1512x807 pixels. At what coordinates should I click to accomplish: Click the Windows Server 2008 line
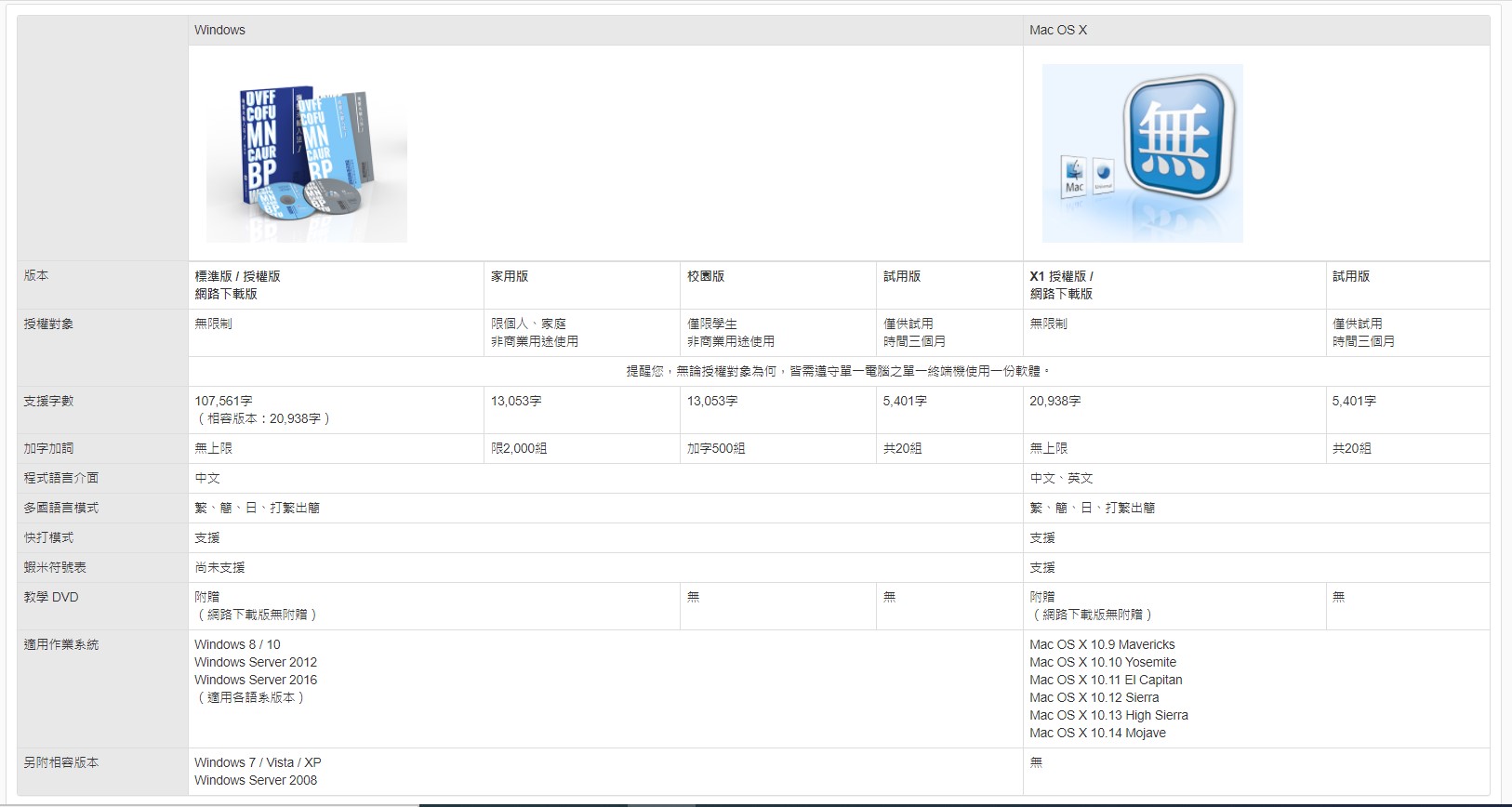[x=256, y=780]
